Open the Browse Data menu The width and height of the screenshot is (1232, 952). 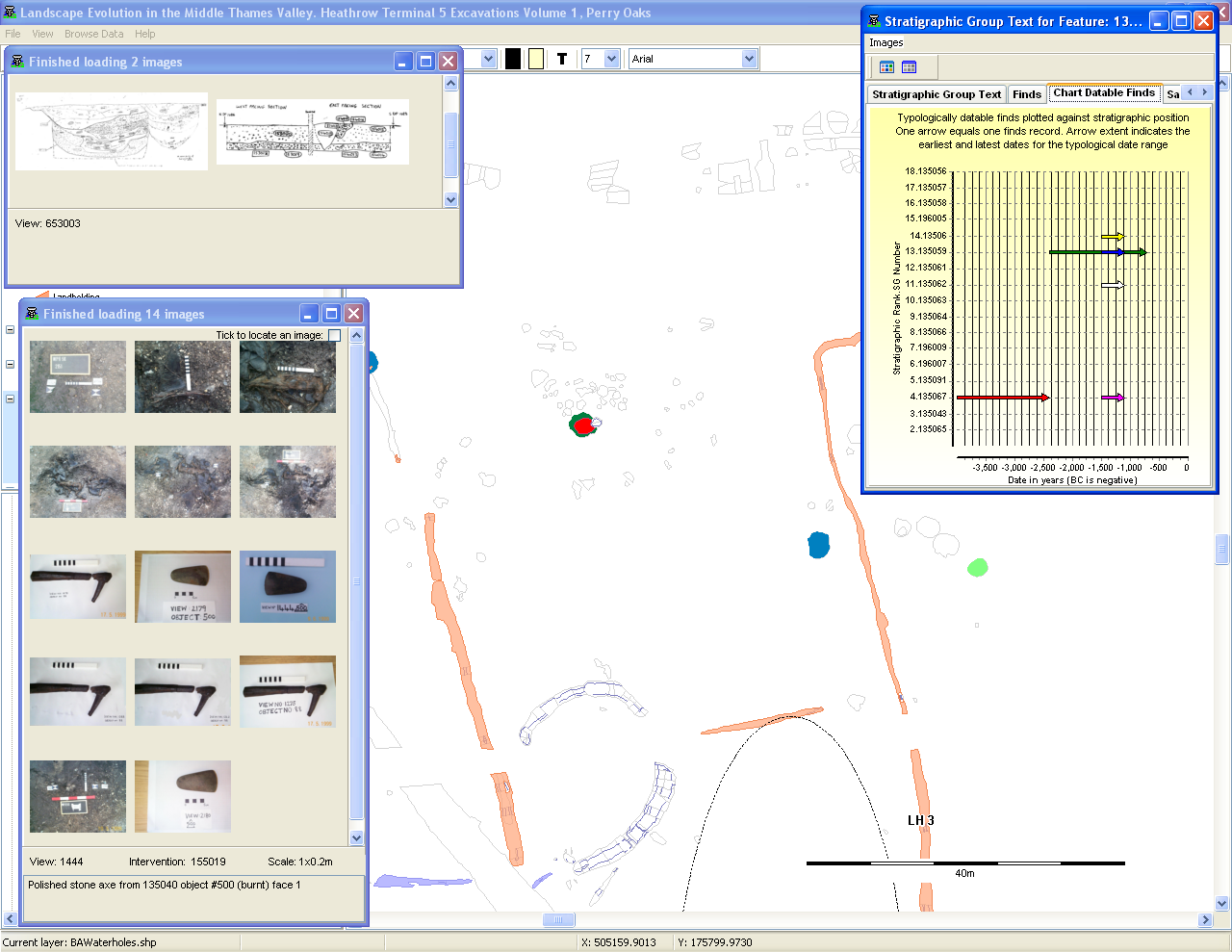93,34
